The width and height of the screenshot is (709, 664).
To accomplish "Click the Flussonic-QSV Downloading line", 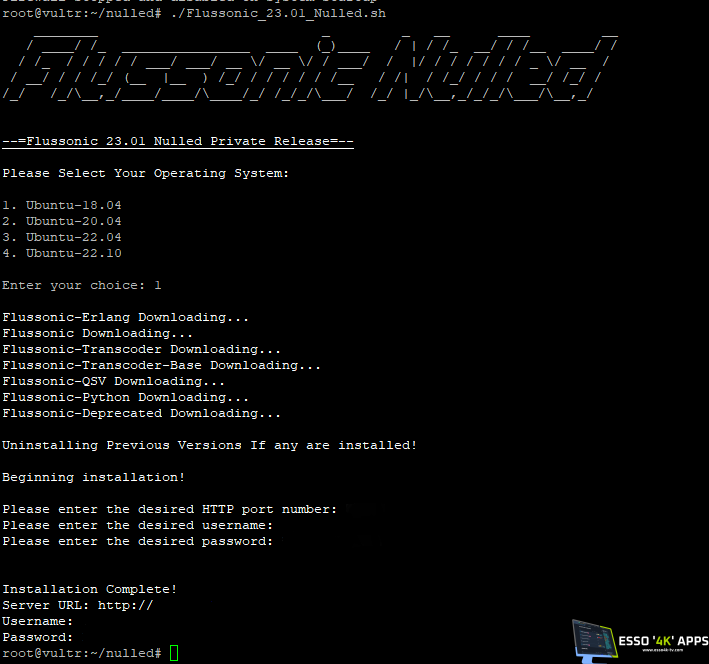I will [x=113, y=381].
